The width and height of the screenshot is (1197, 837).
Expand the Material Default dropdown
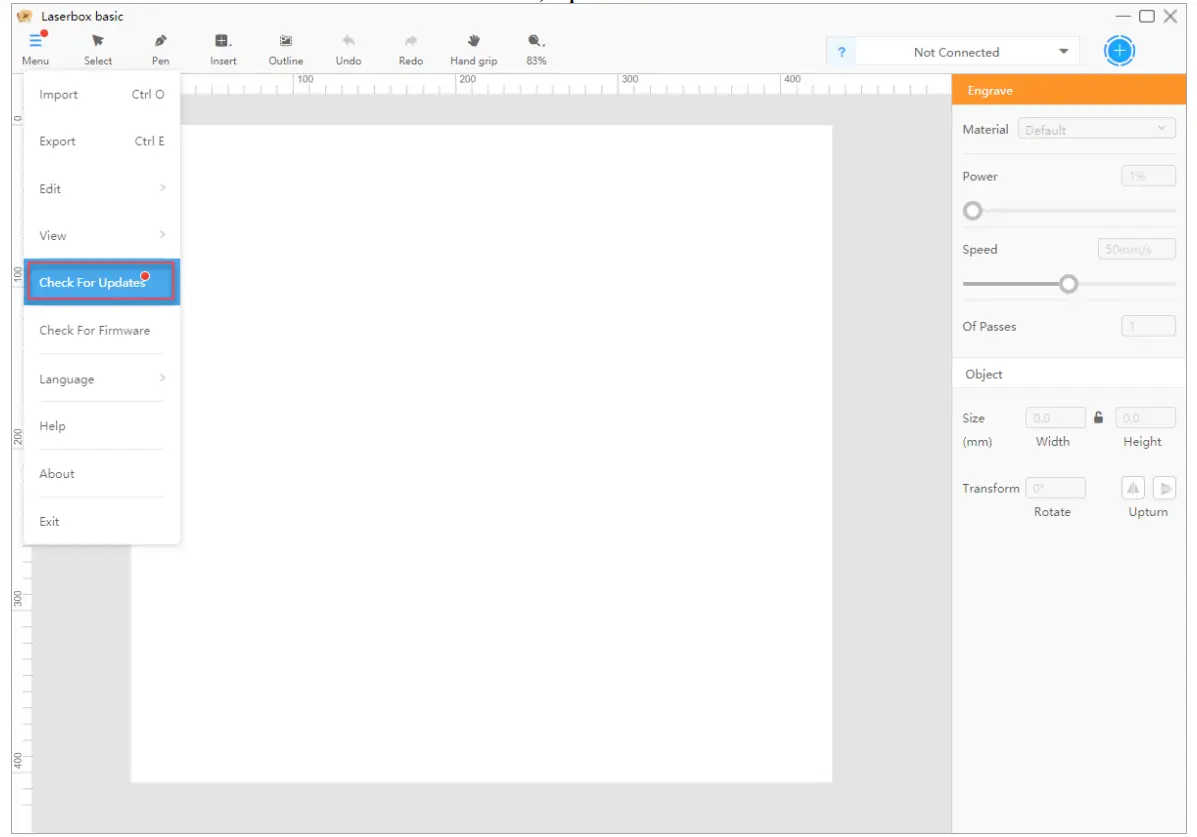pos(1096,129)
